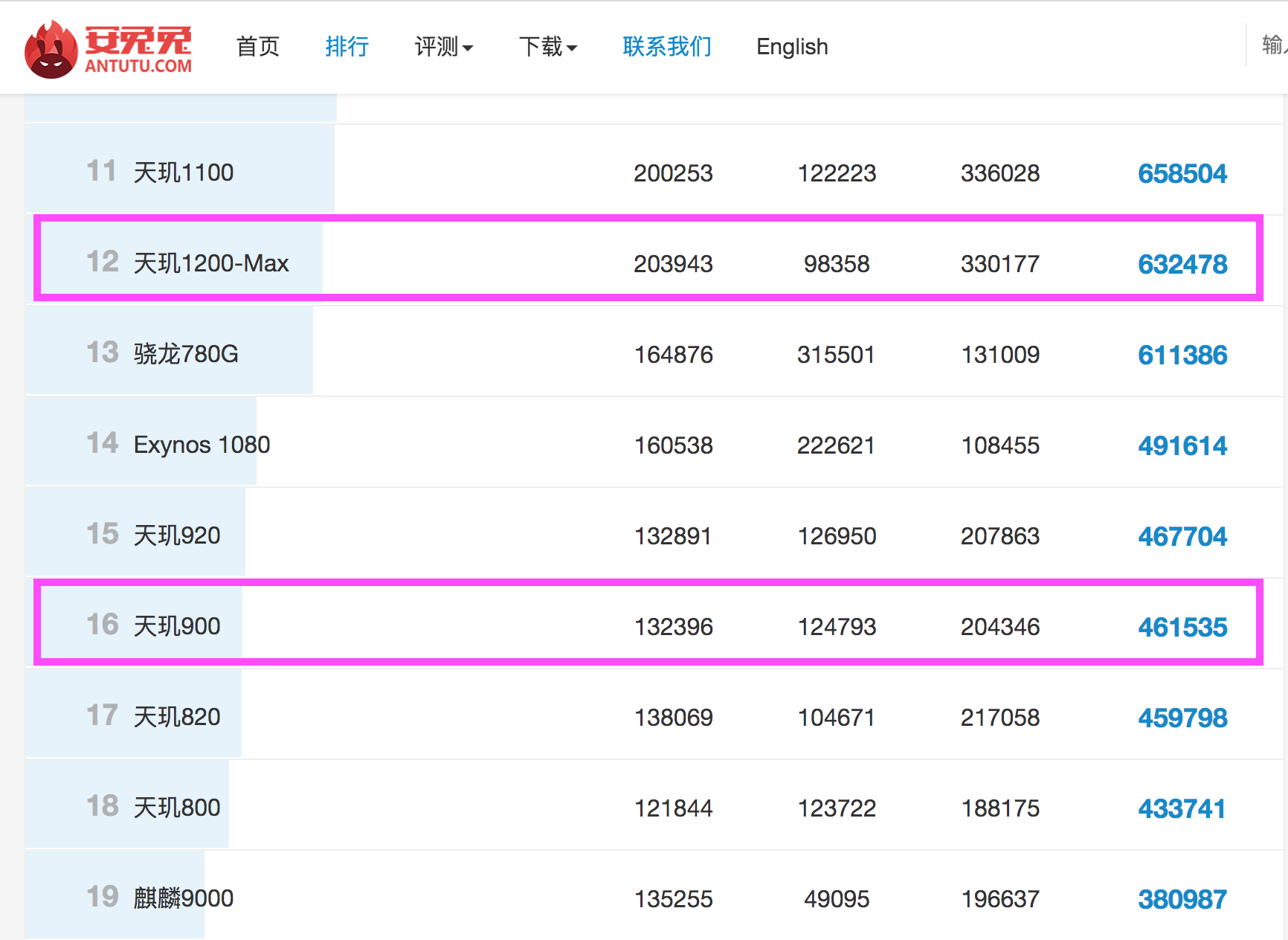Click the value 204346 for 天玑900

click(x=1000, y=627)
